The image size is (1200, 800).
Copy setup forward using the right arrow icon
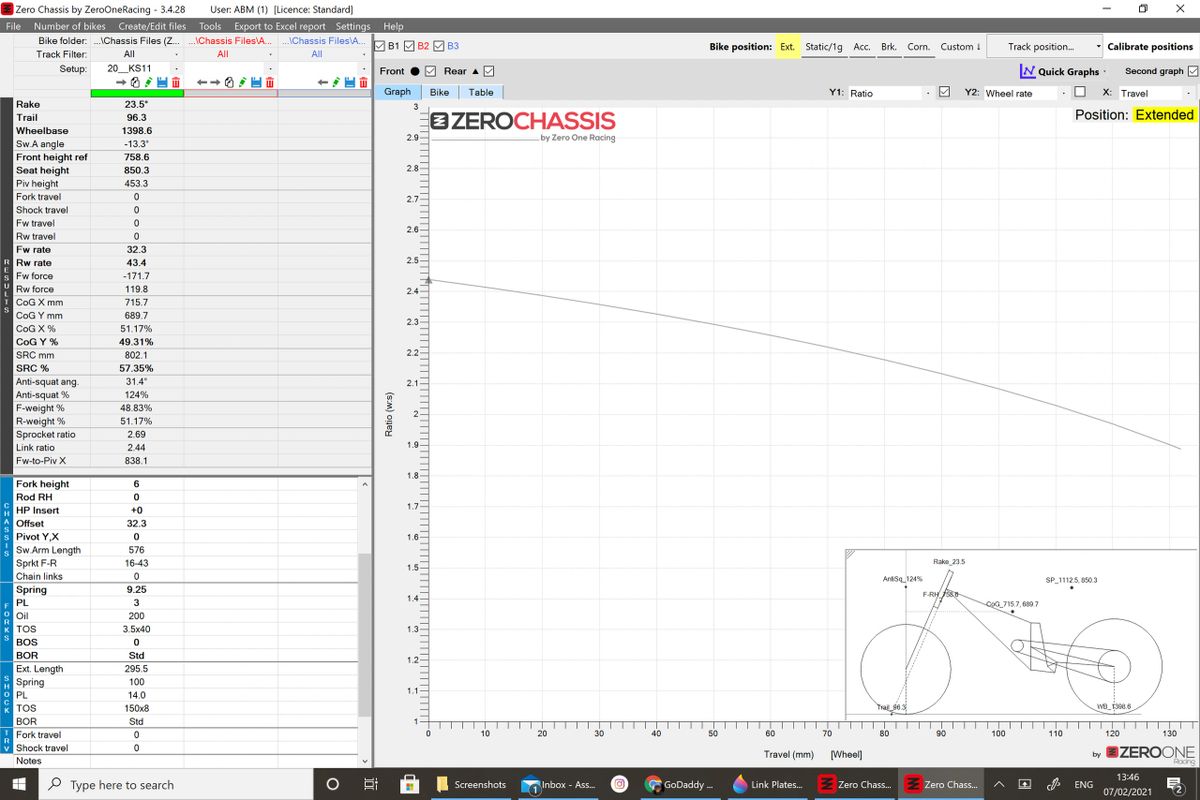point(121,82)
